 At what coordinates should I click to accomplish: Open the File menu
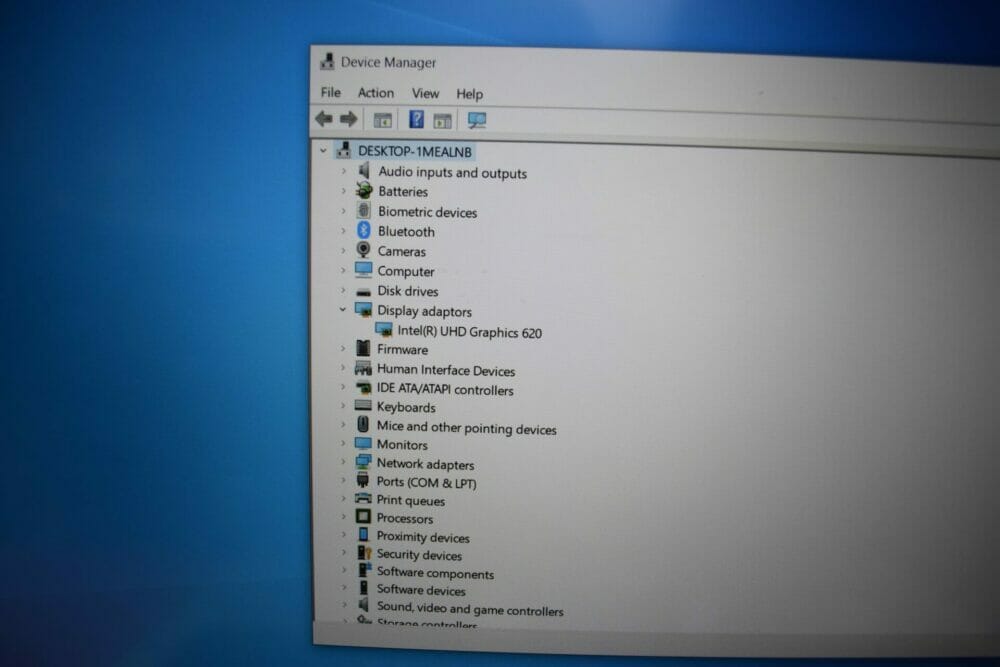pos(330,92)
